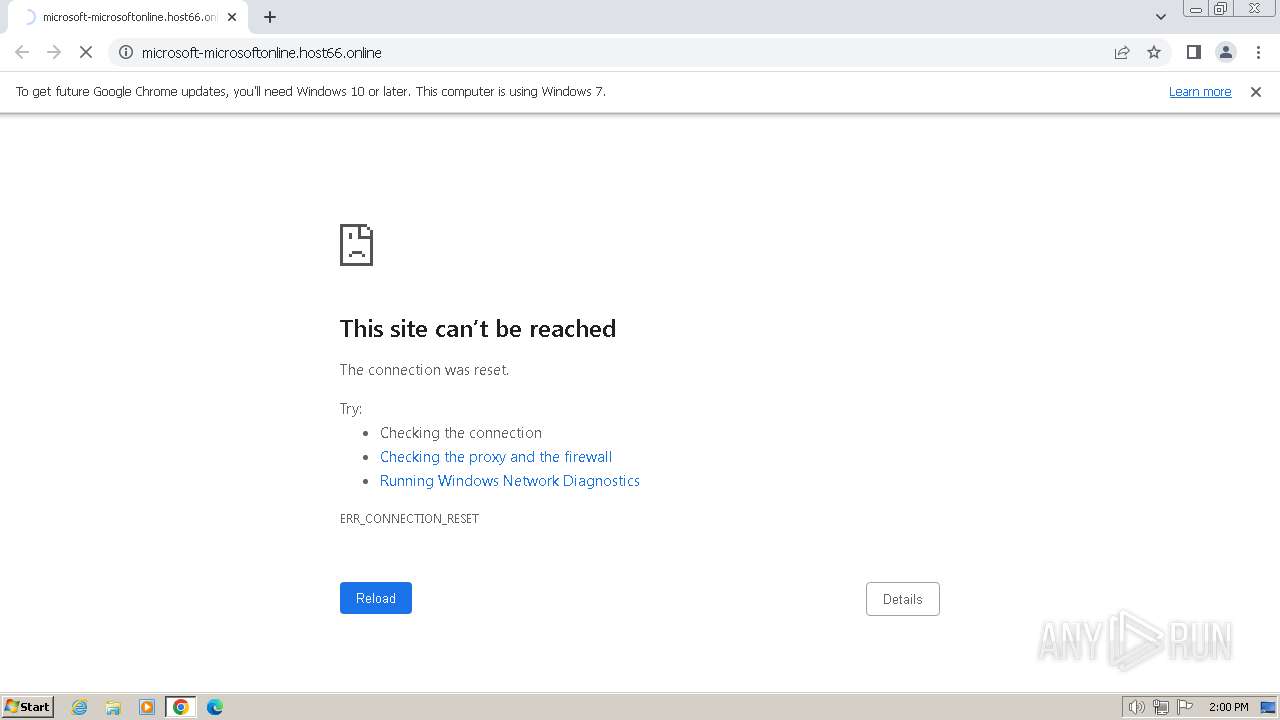Open the side panel
The width and height of the screenshot is (1280, 720).
[1193, 52]
